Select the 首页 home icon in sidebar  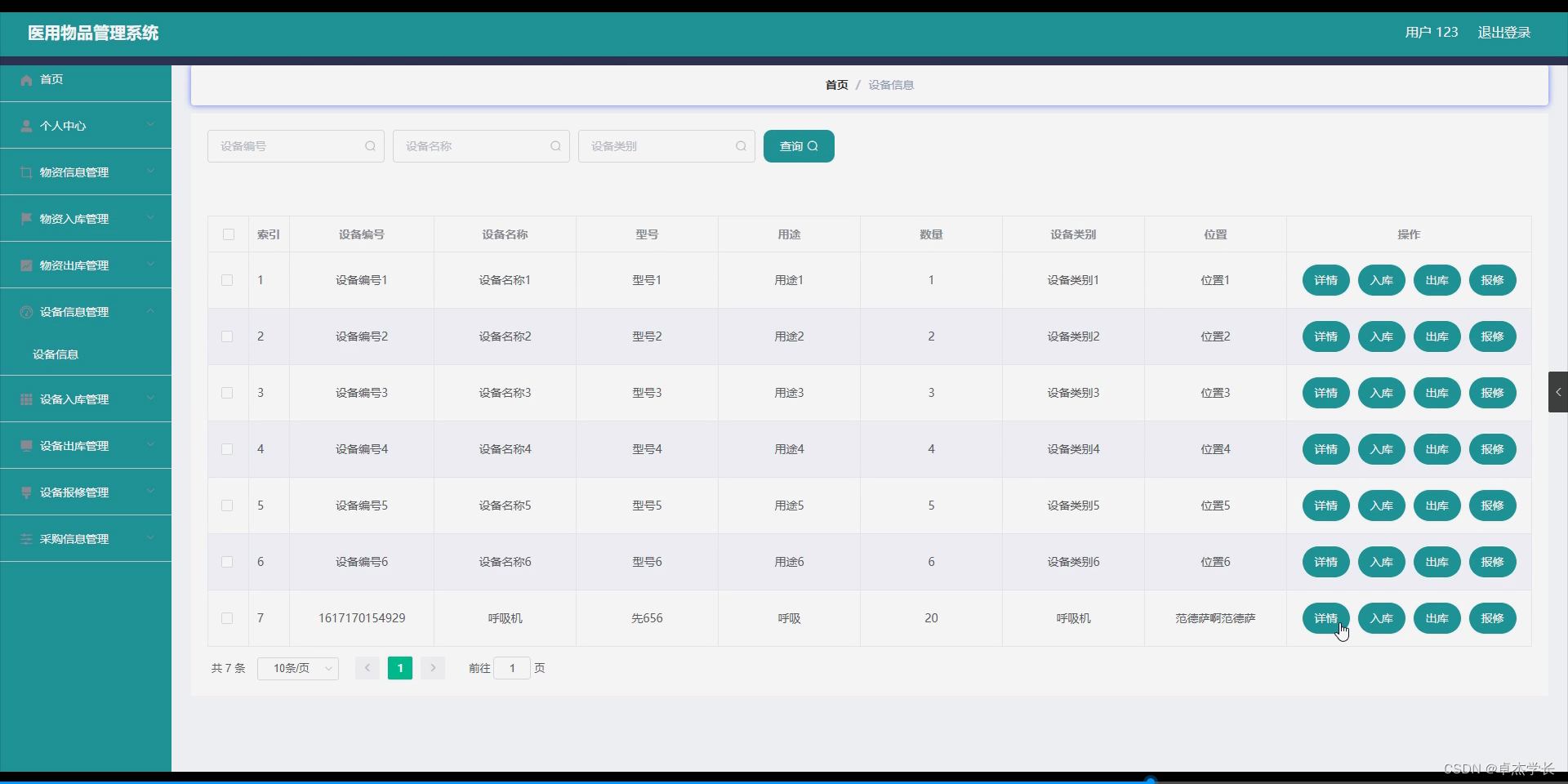tap(27, 79)
